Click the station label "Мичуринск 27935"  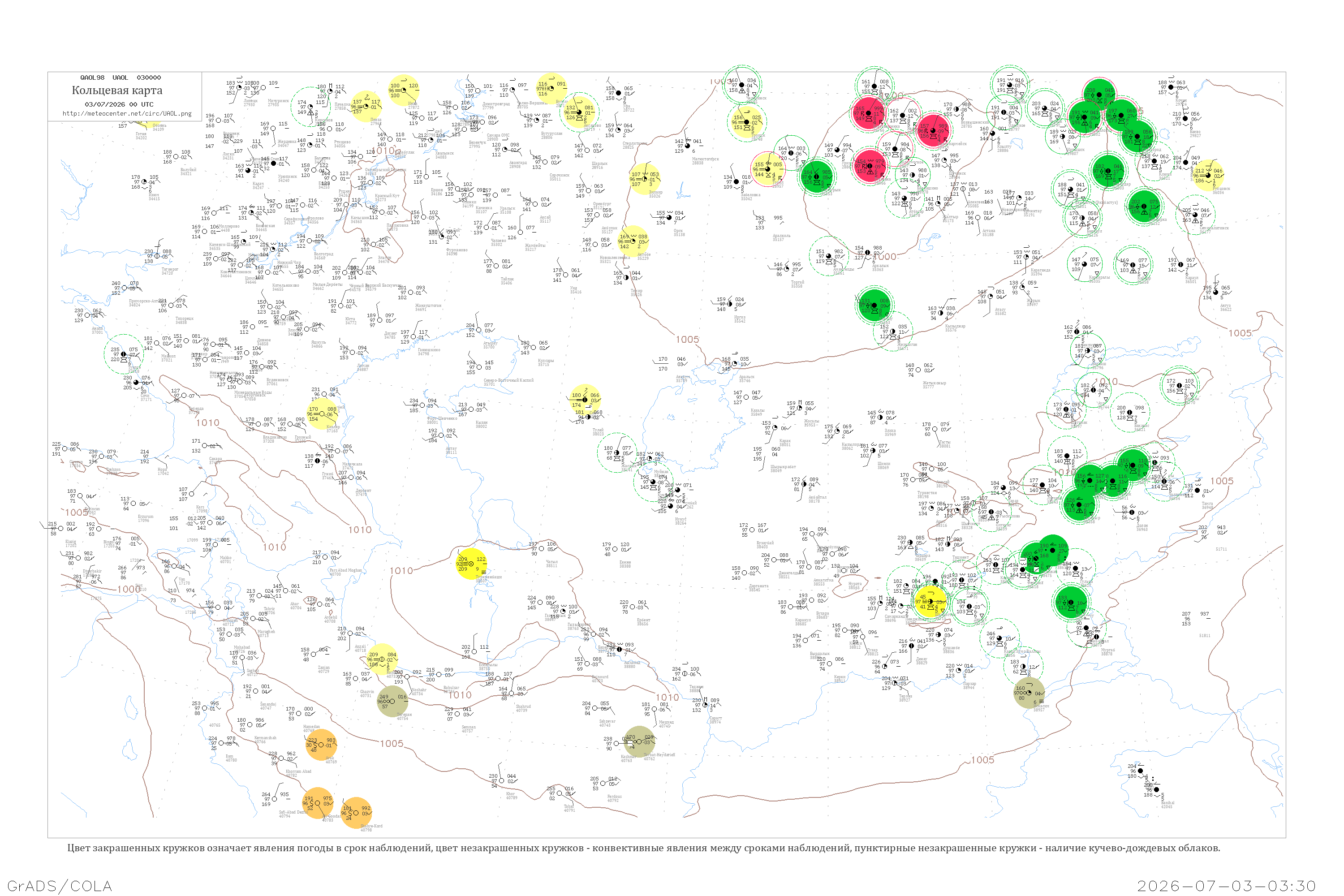point(278,103)
